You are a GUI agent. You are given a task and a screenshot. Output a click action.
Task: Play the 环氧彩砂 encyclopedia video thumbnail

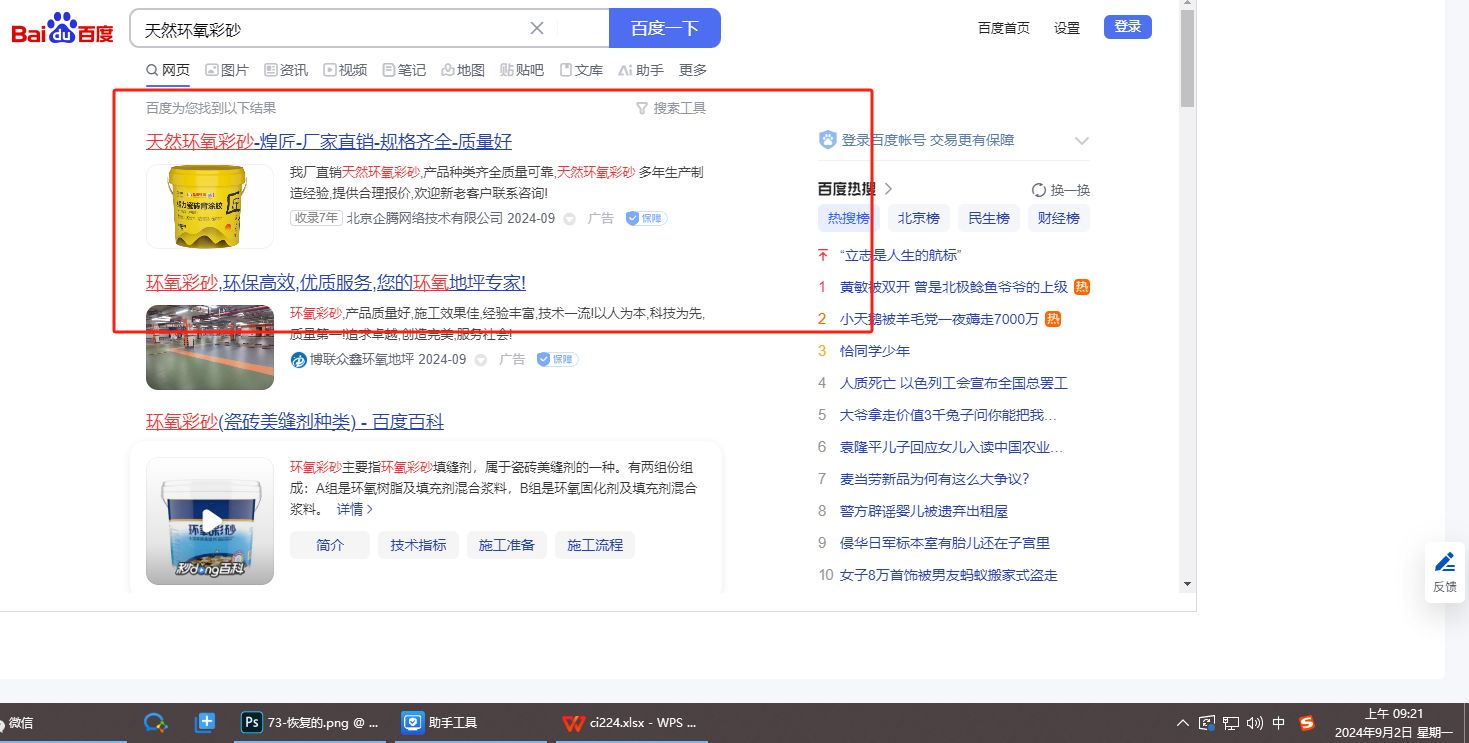(x=210, y=521)
